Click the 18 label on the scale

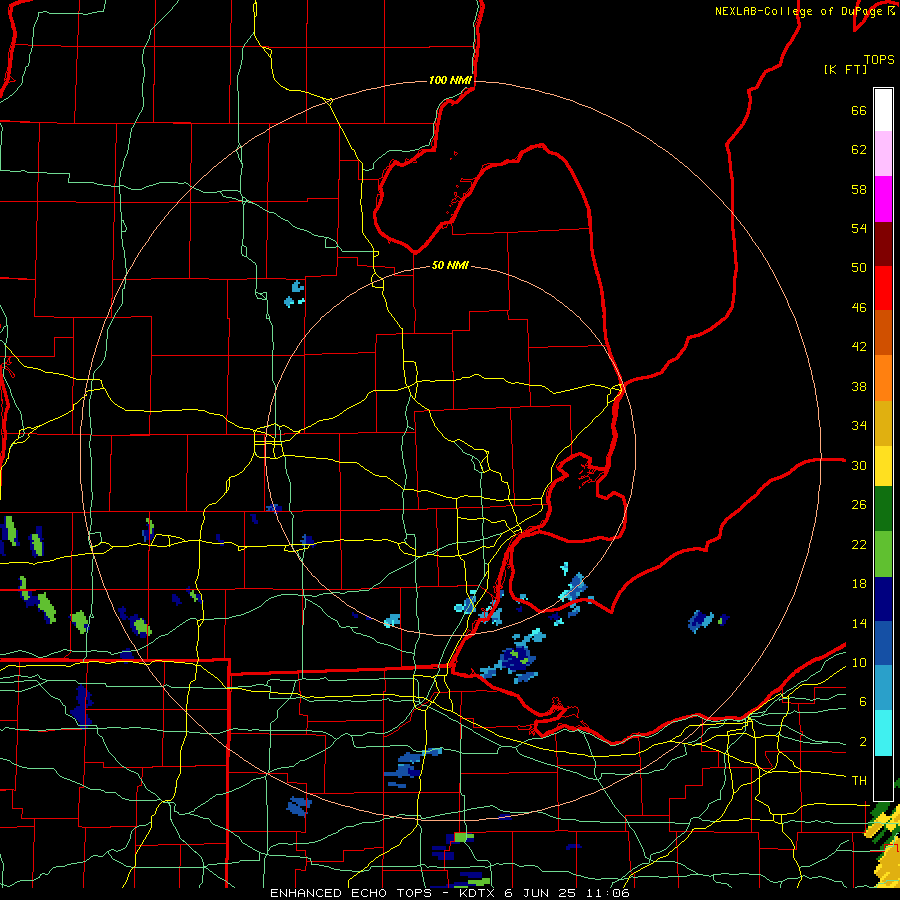click(x=859, y=584)
